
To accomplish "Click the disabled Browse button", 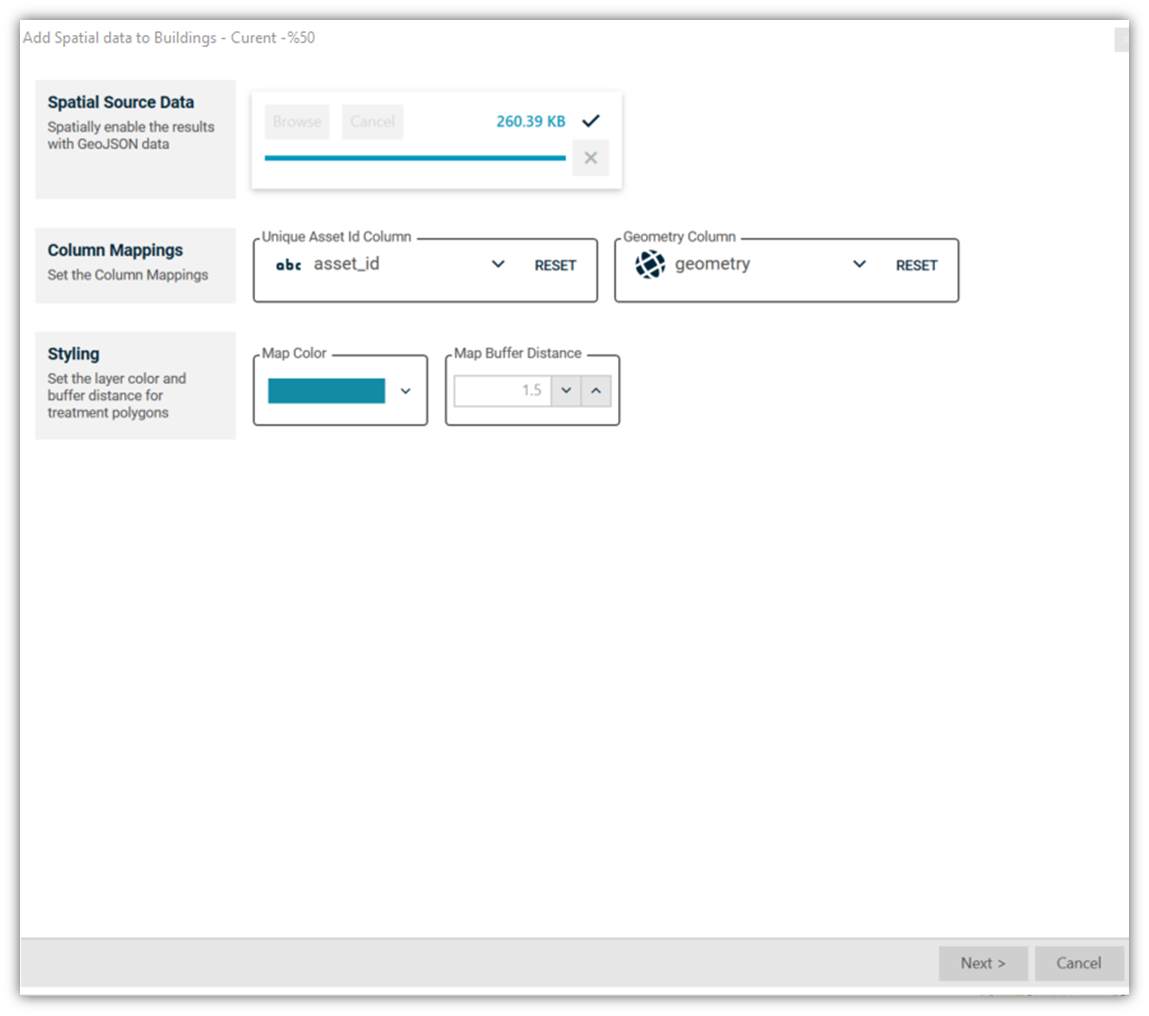I will pyautogui.click(x=297, y=122).
